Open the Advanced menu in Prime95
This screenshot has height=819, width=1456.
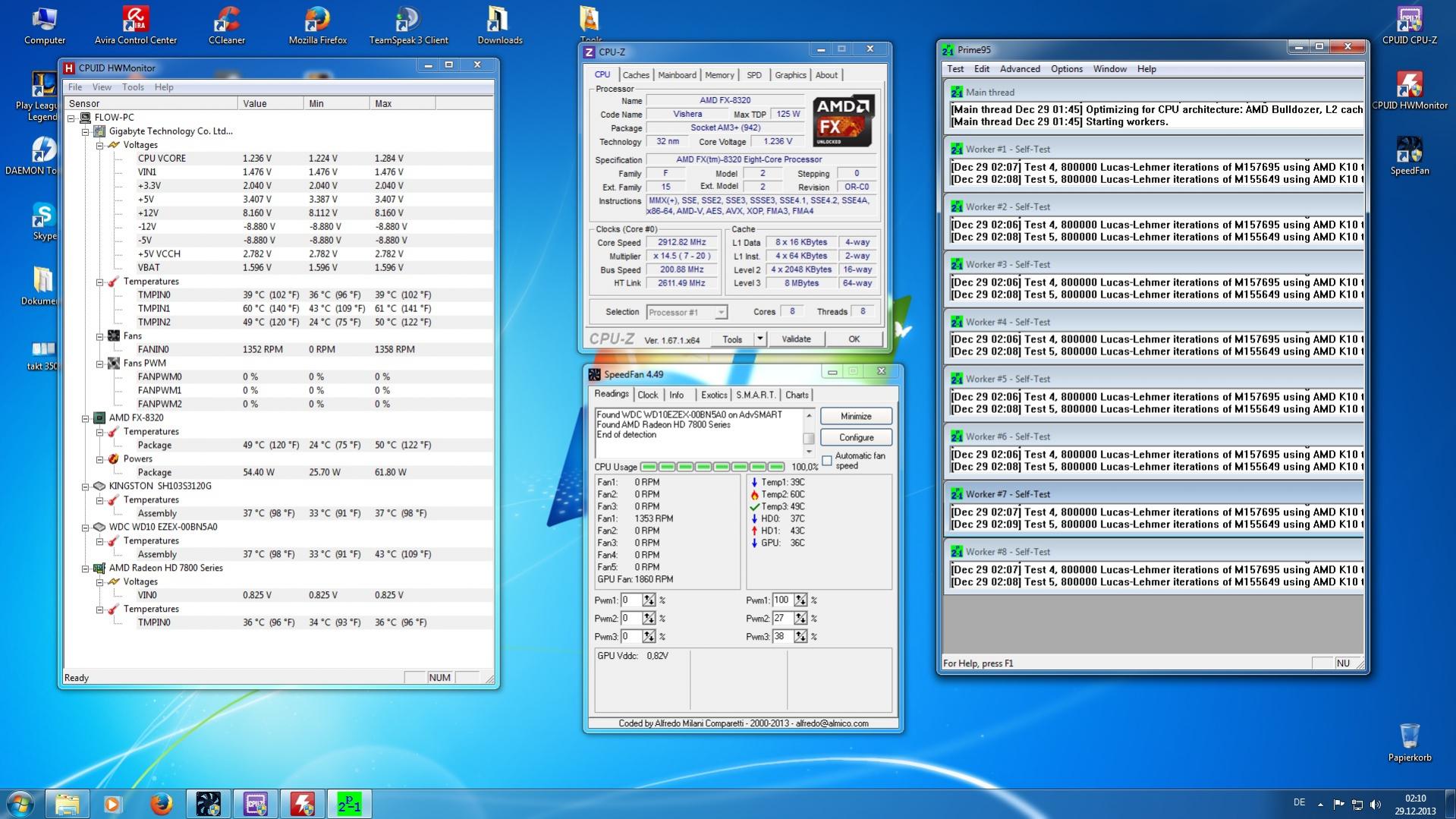[1019, 69]
